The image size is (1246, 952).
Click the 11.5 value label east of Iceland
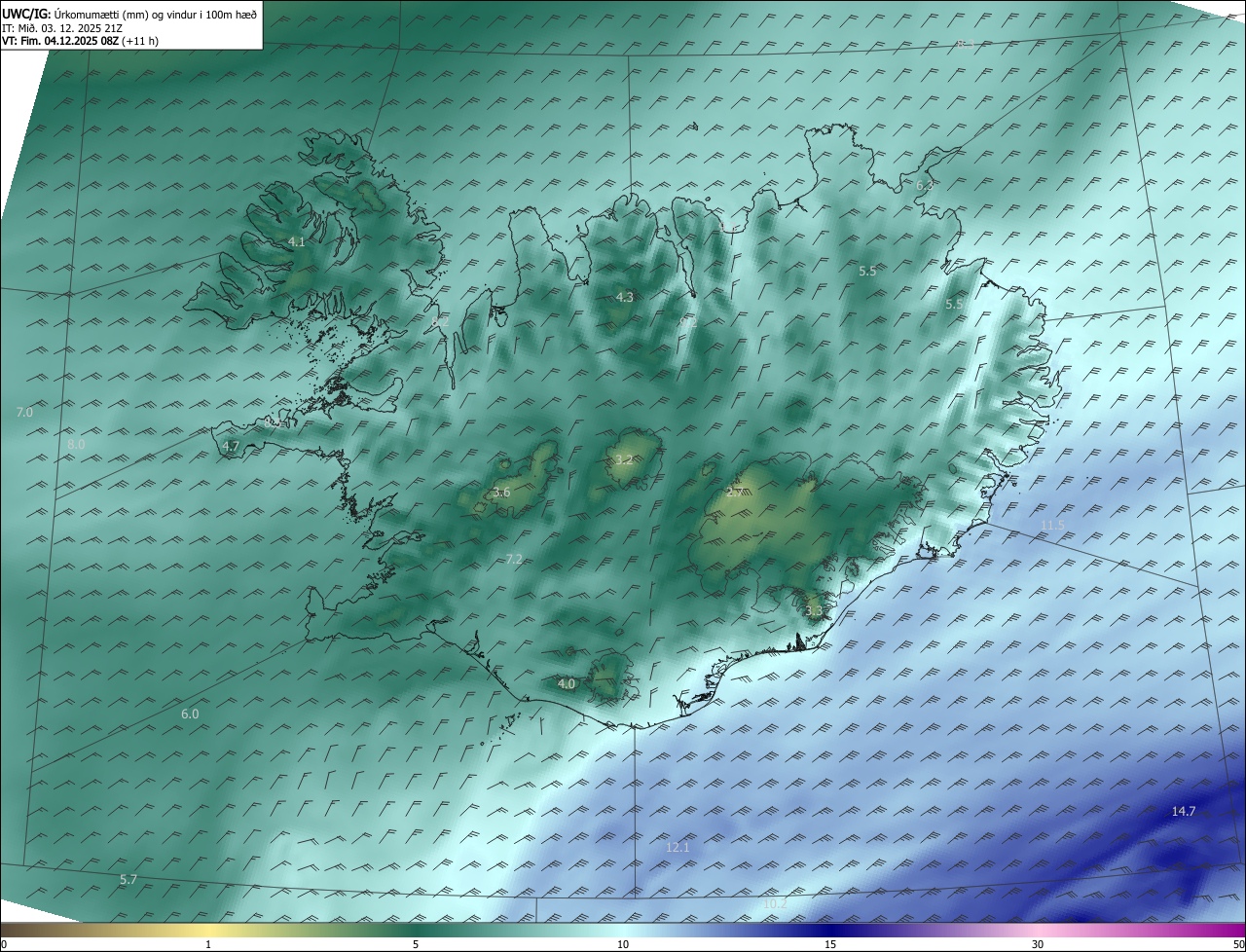coord(1053,525)
